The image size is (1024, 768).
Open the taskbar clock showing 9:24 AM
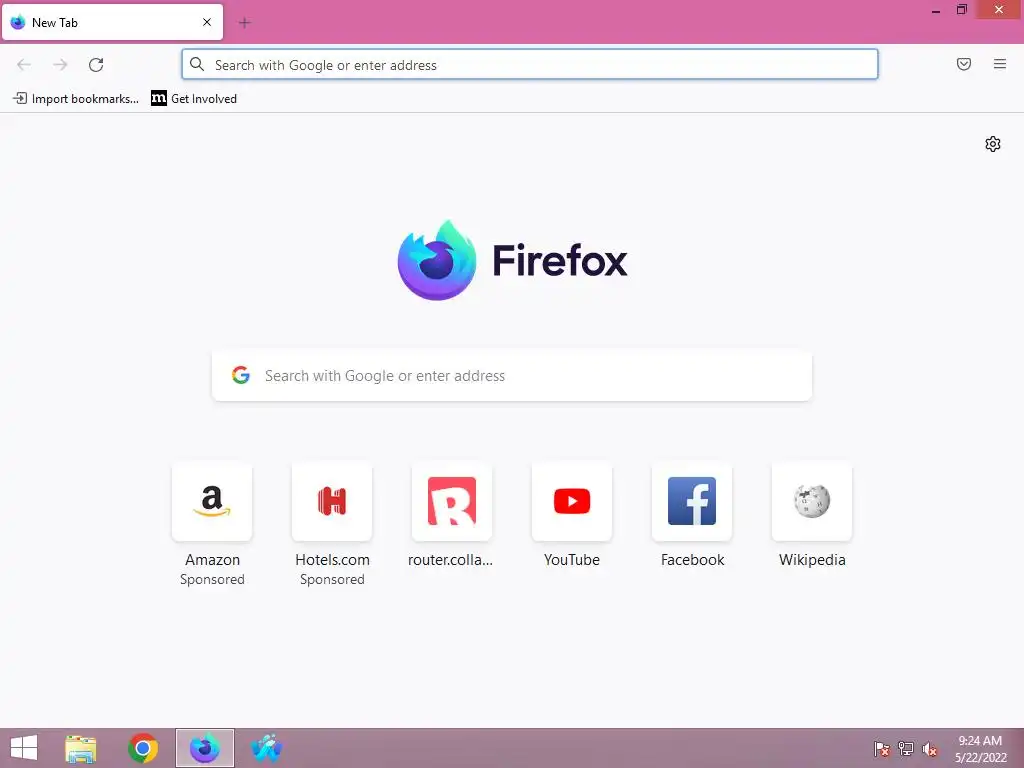coord(980,749)
